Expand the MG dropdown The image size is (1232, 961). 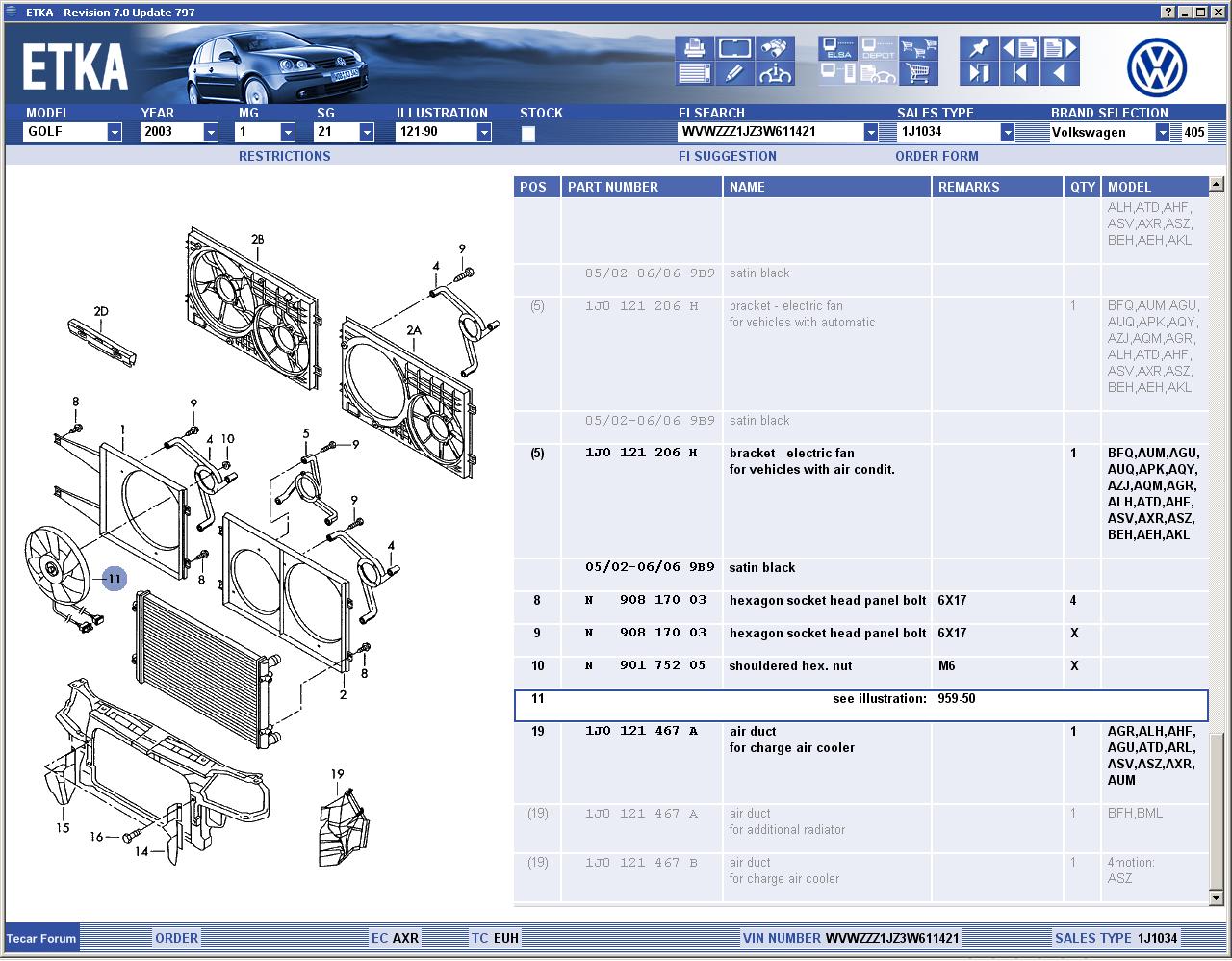[288, 133]
